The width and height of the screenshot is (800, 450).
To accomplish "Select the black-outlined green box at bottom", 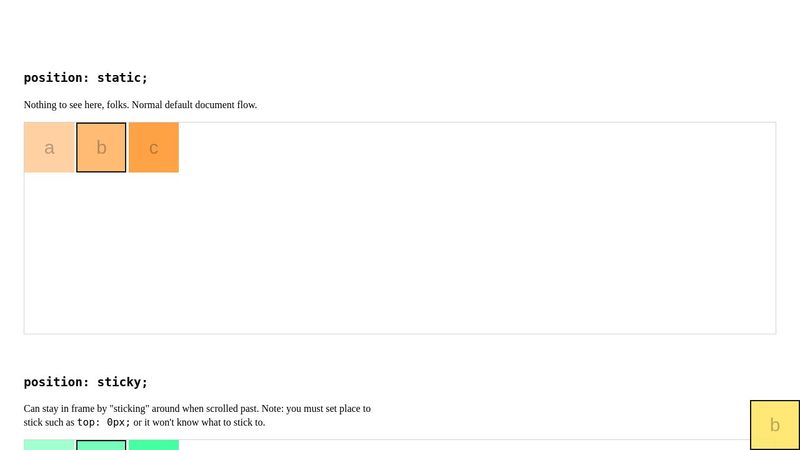I will 101,445.
